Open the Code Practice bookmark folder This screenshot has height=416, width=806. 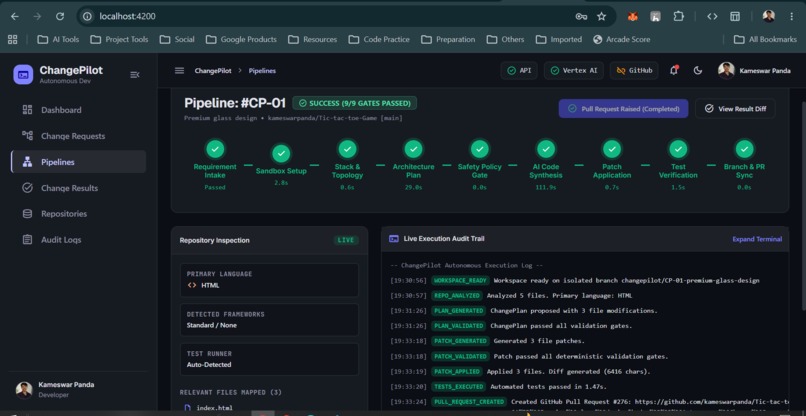click(x=379, y=39)
